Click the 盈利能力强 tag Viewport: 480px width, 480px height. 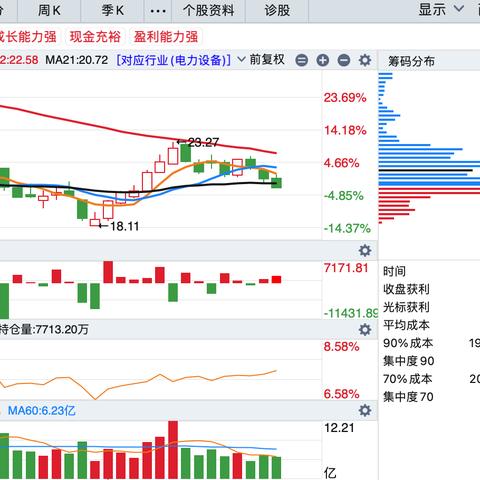(166, 37)
